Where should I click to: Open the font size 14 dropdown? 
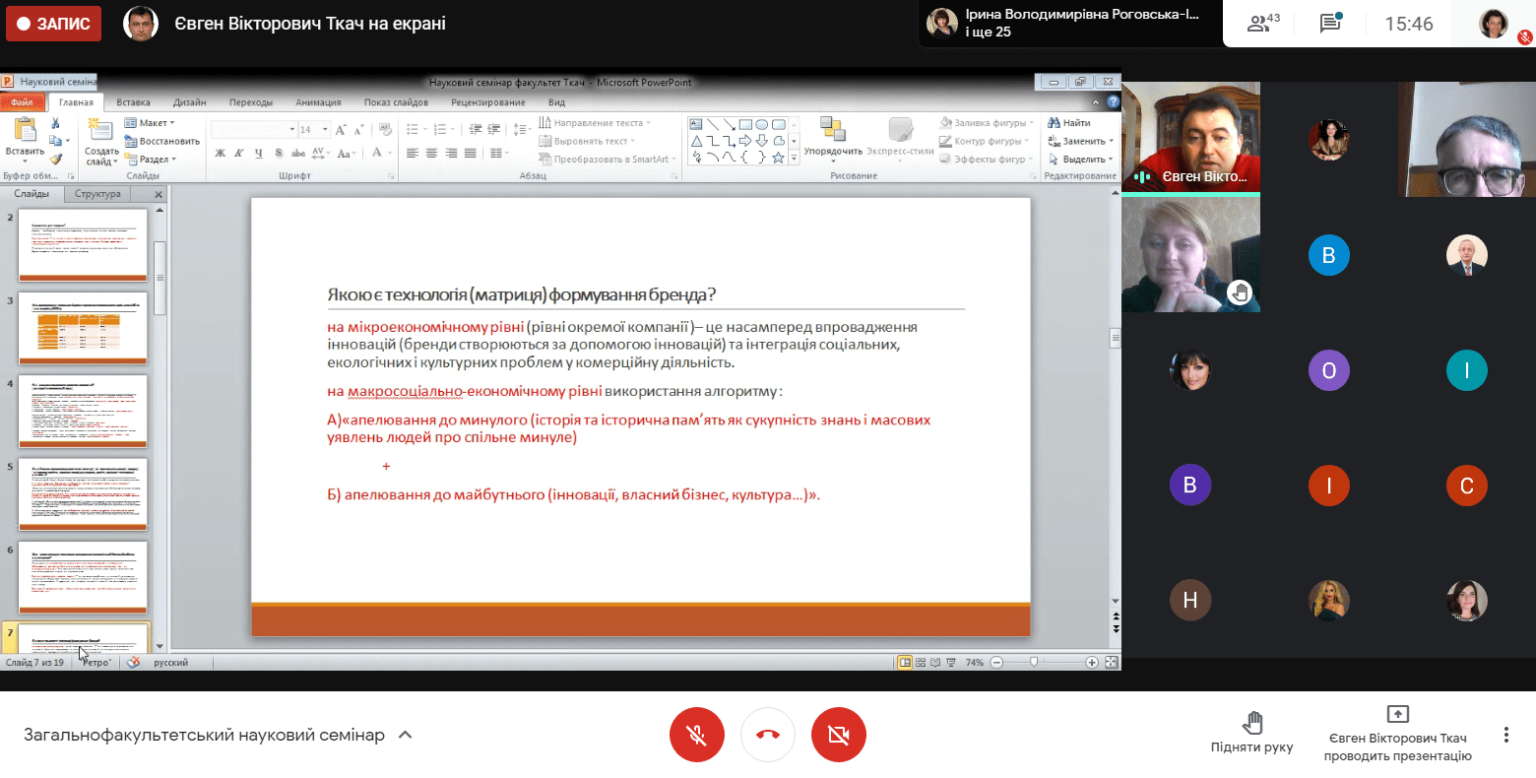click(324, 129)
